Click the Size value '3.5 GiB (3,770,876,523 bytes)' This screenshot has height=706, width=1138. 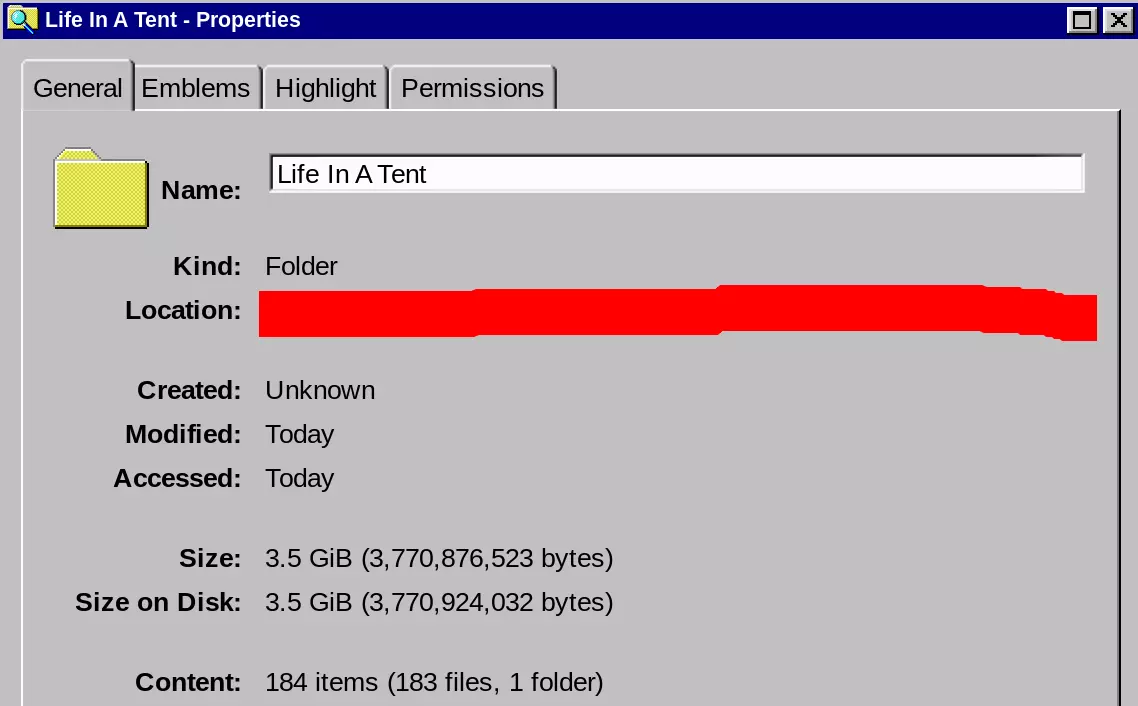click(439, 559)
